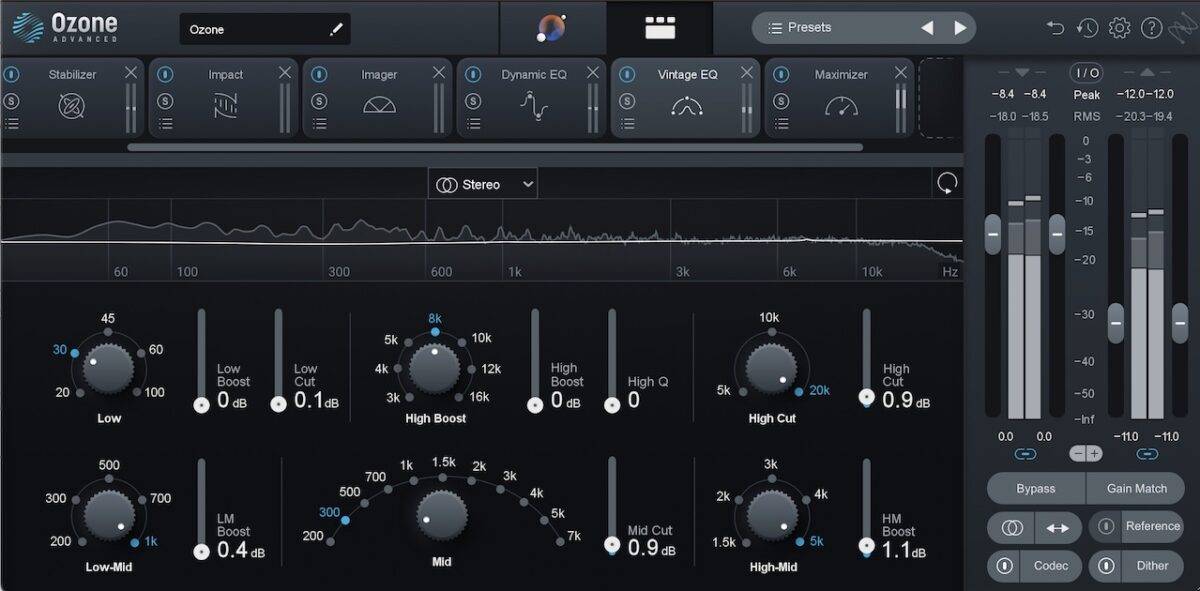Open the Maximizer module preset list icon
Screen dimensions: 1200x591
(781, 124)
